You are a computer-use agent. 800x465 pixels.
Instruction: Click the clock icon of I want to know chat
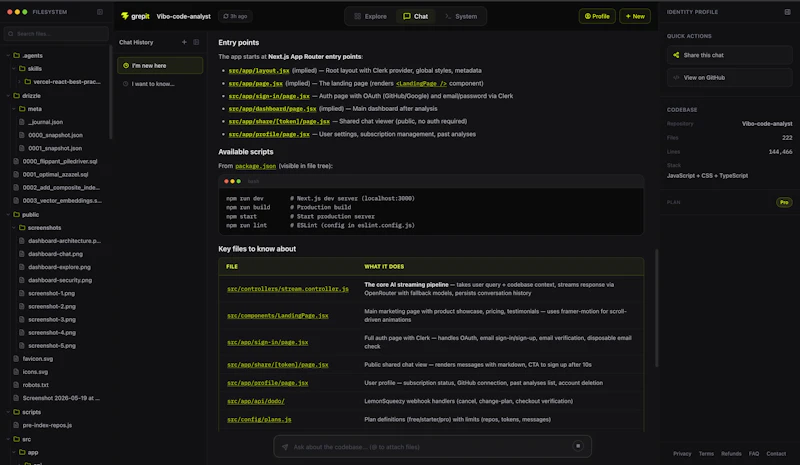(126, 84)
